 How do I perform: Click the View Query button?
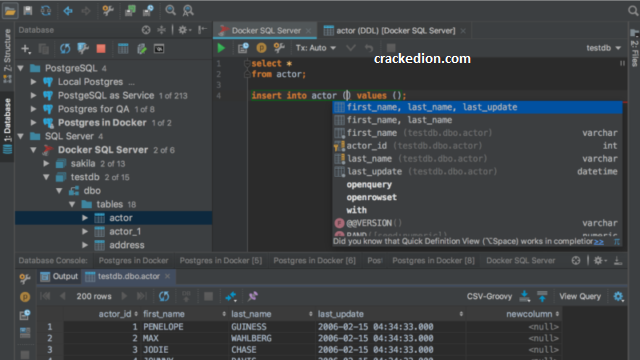pos(580,296)
